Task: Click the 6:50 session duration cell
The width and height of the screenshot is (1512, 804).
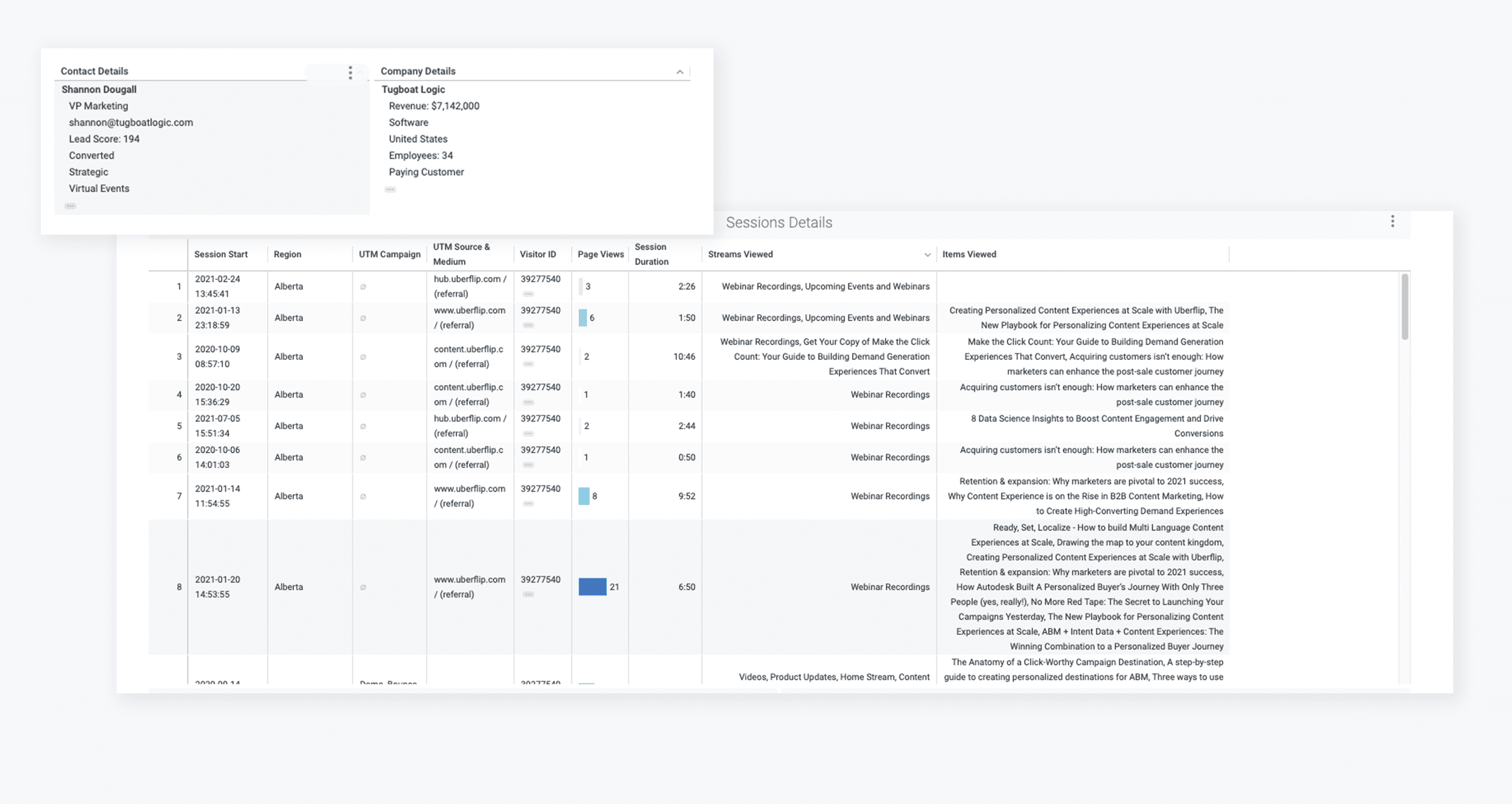Action: 687,587
